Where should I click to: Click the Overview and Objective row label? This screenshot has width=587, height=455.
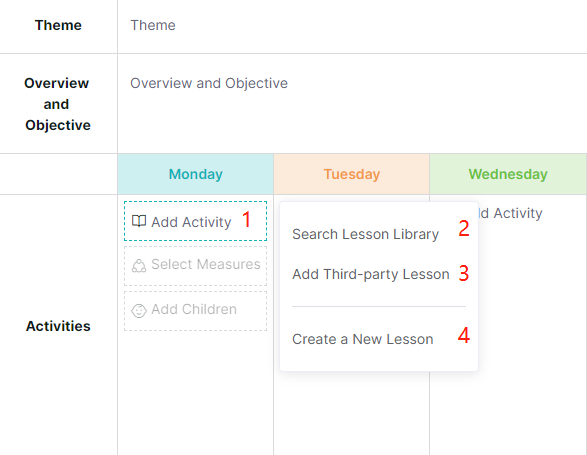[x=57, y=104]
